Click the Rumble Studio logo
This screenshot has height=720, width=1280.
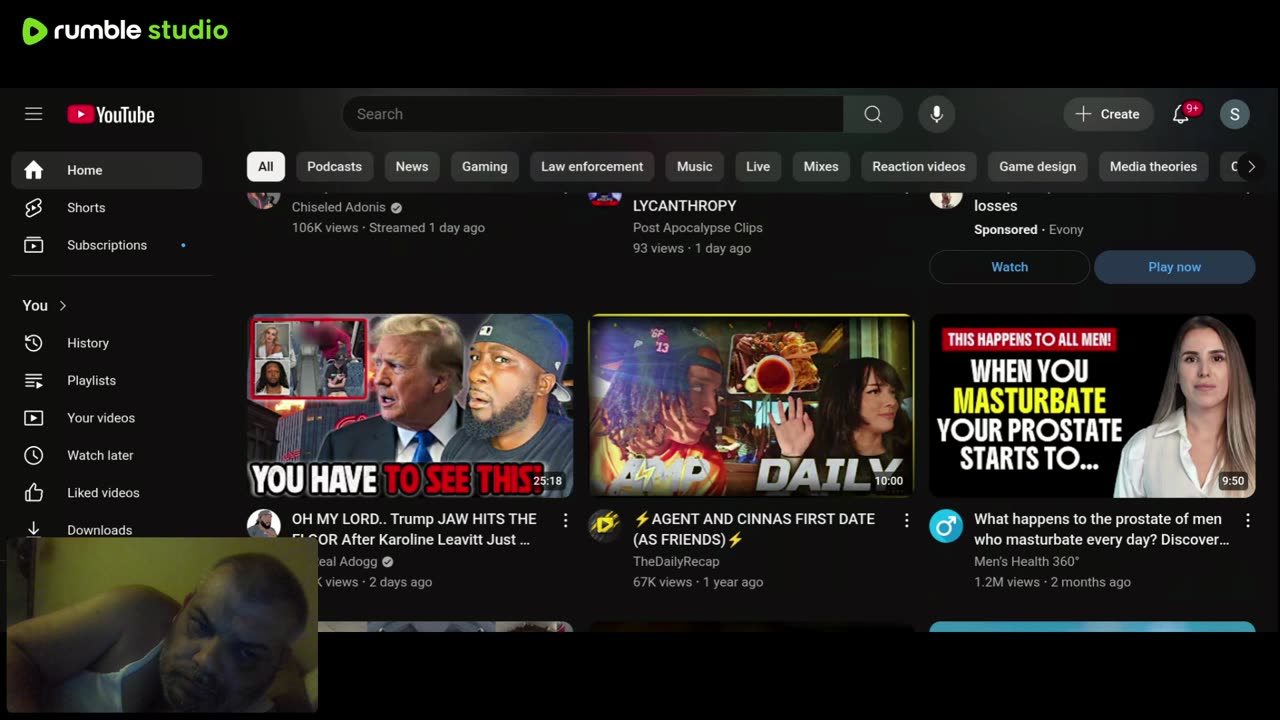click(x=125, y=31)
